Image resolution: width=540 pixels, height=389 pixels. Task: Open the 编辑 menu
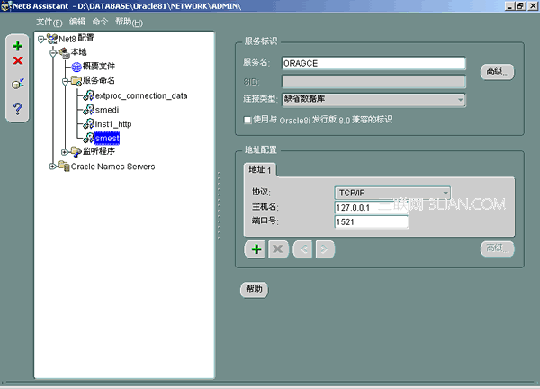click(x=77, y=22)
